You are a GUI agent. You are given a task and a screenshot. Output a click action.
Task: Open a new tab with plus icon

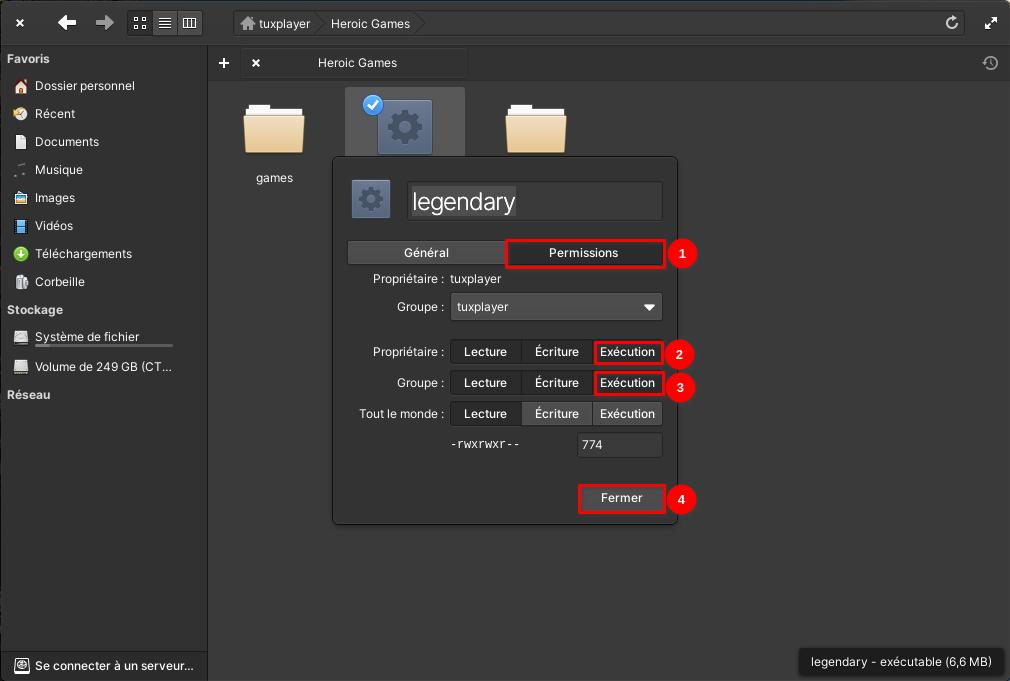click(224, 63)
